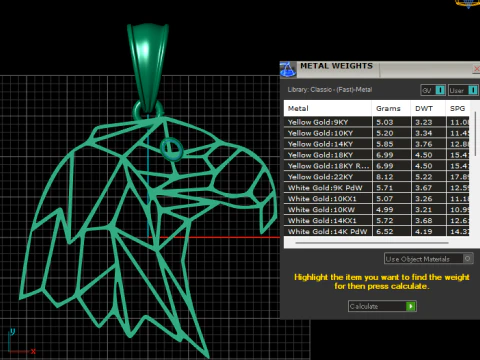Viewport: 480px width, 360px height.
Task: Click the Calculate button
Action: [382, 306]
